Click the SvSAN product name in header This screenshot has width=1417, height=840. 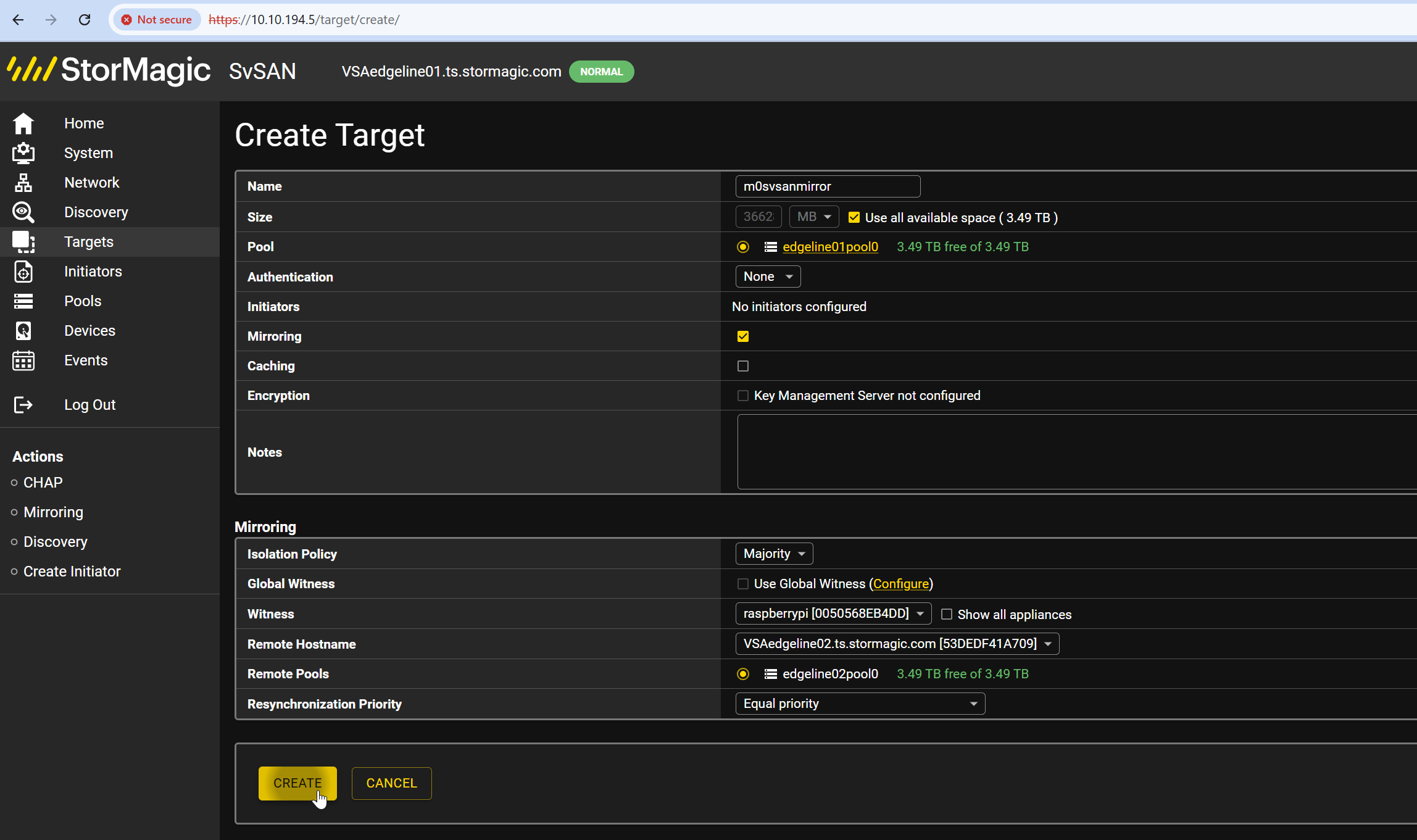point(262,72)
